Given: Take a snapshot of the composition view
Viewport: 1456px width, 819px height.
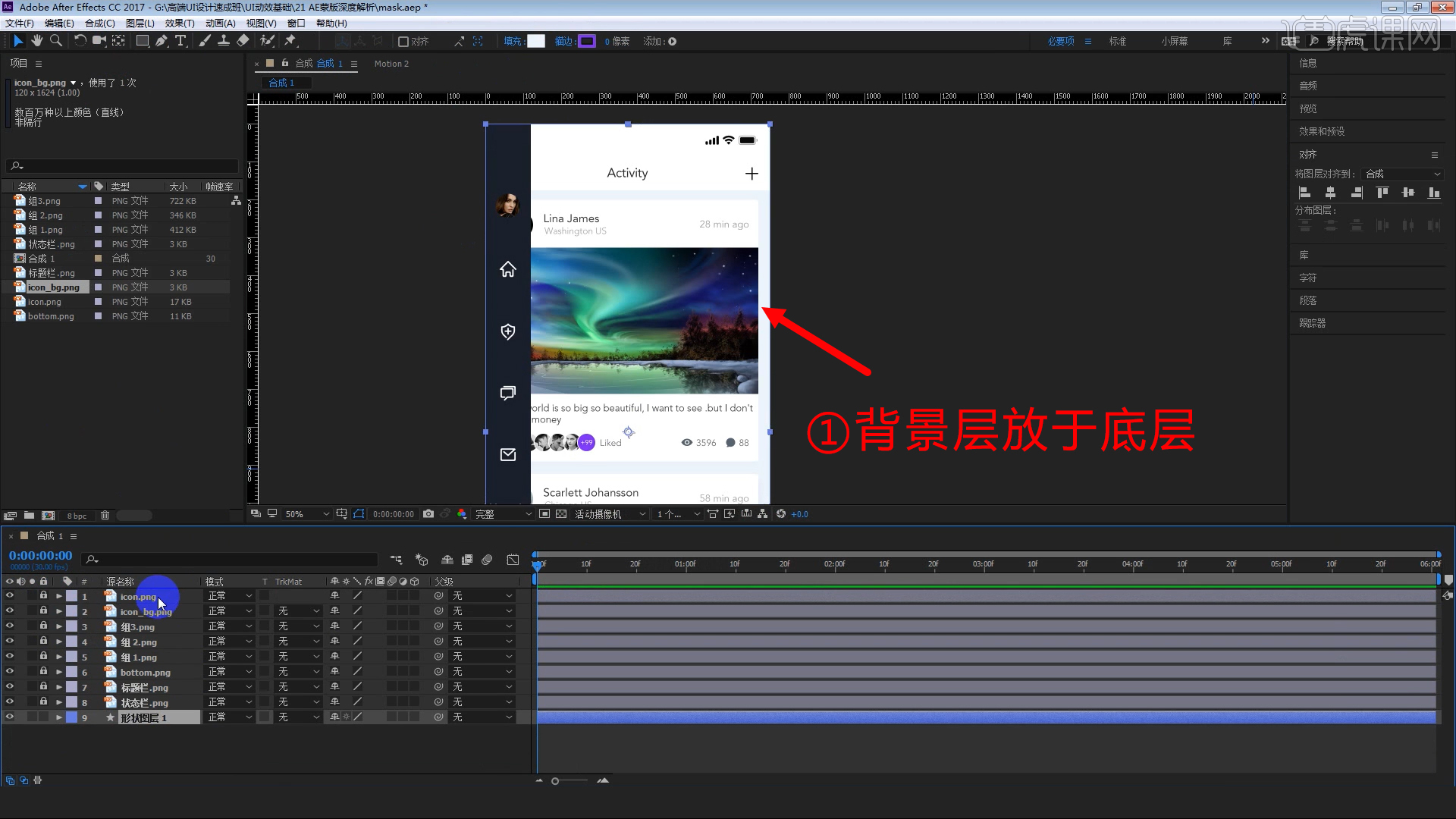Looking at the screenshot, I should [x=428, y=514].
